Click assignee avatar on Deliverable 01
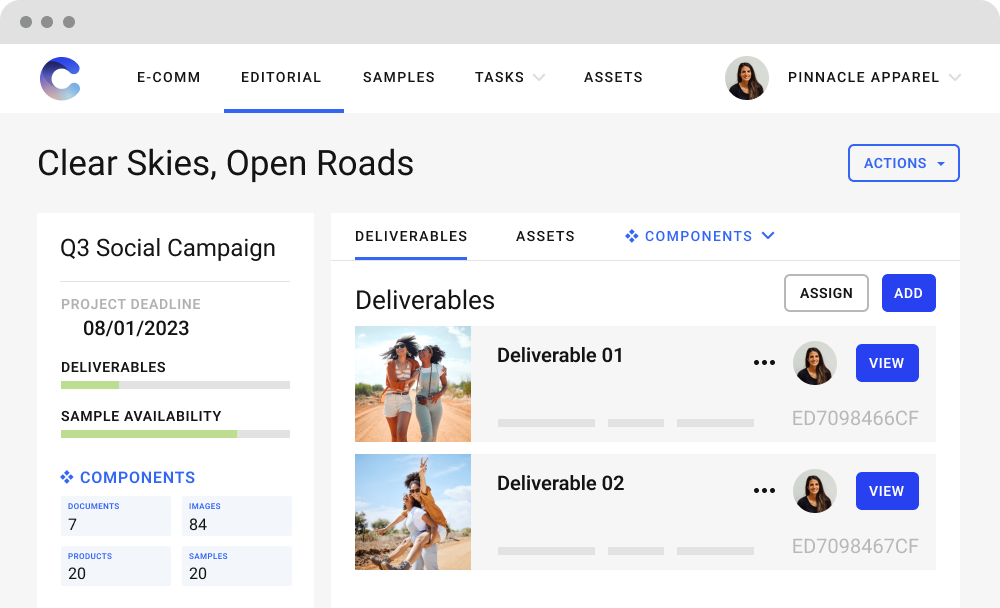 pyautogui.click(x=814, y=363)
